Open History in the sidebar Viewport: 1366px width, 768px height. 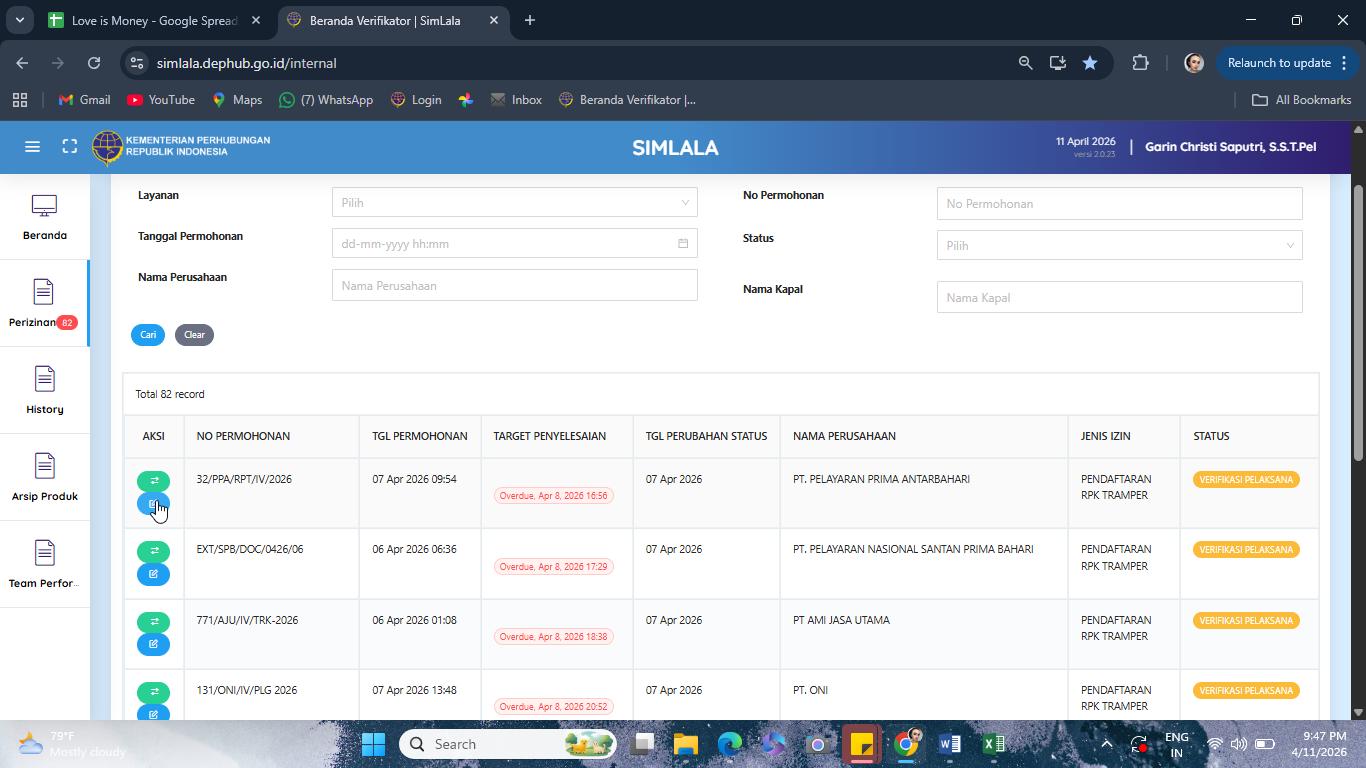click(44, 390)
